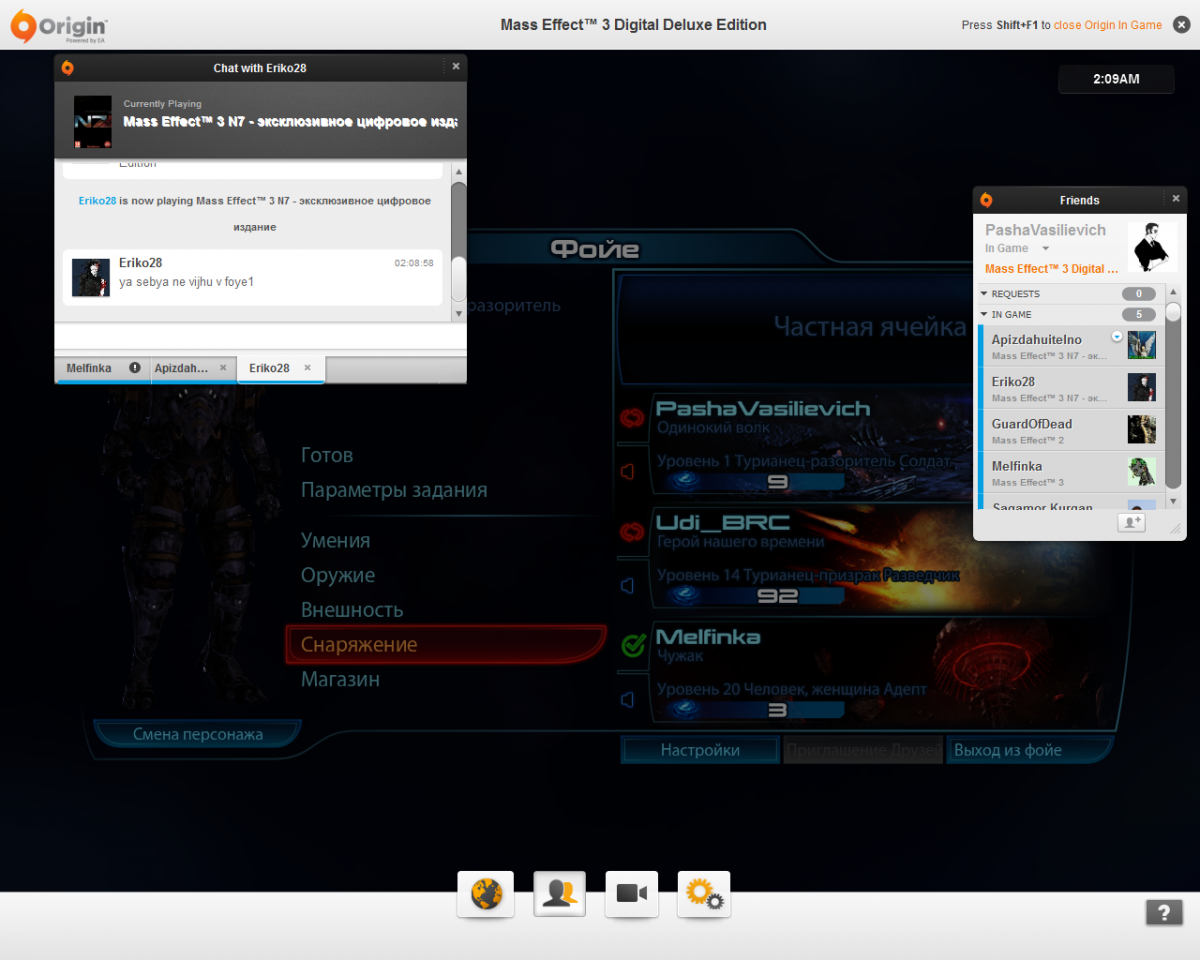Select the highlighted Снаряжение menu item
This screenshot has width=1200, height=960.
446,645
